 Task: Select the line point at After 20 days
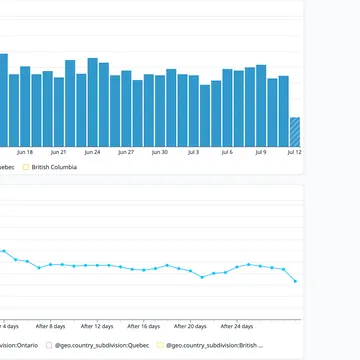pyautogui.click(x=190, y=271)
